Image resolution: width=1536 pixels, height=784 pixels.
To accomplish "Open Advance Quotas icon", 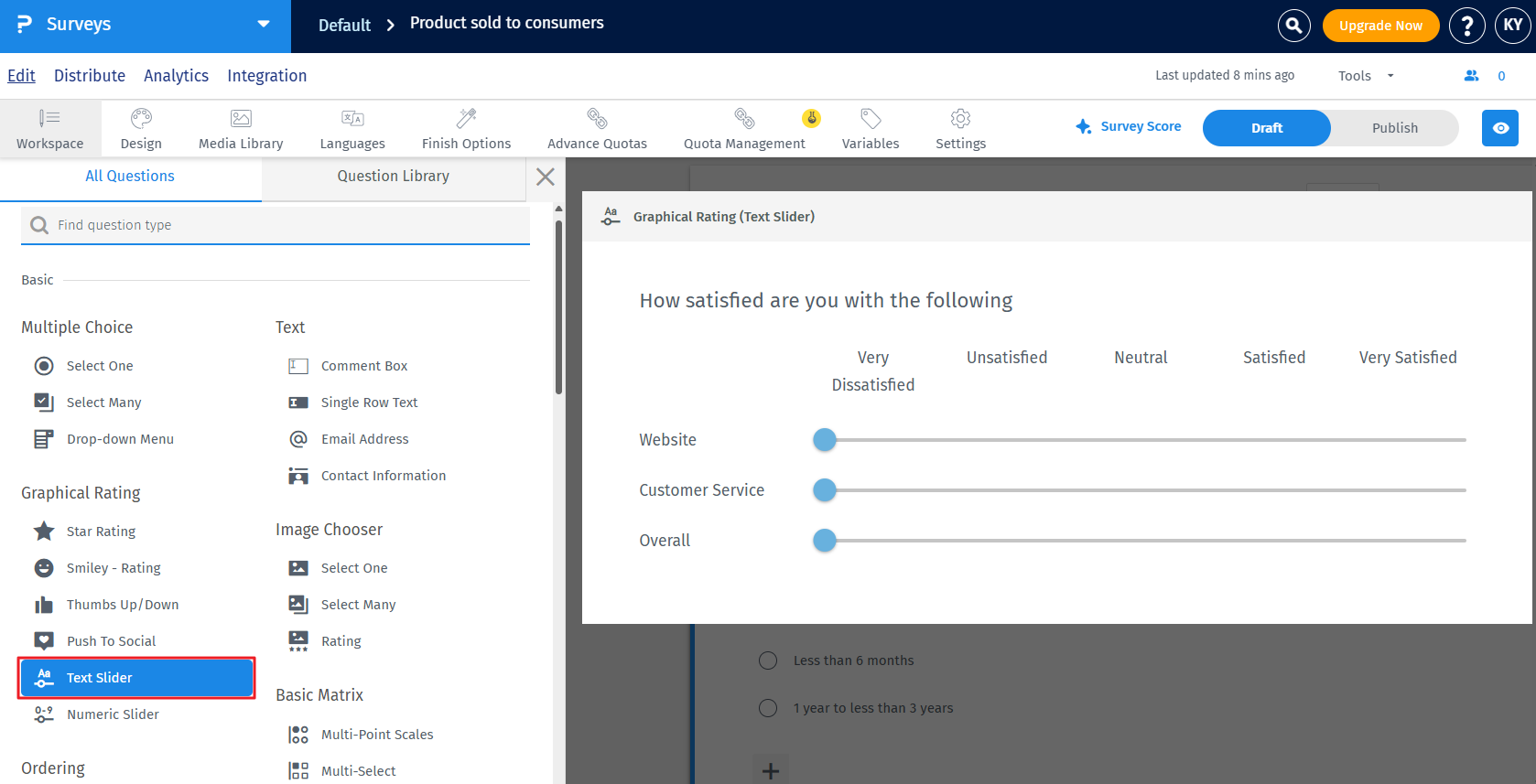I will (x=597, y=118).
